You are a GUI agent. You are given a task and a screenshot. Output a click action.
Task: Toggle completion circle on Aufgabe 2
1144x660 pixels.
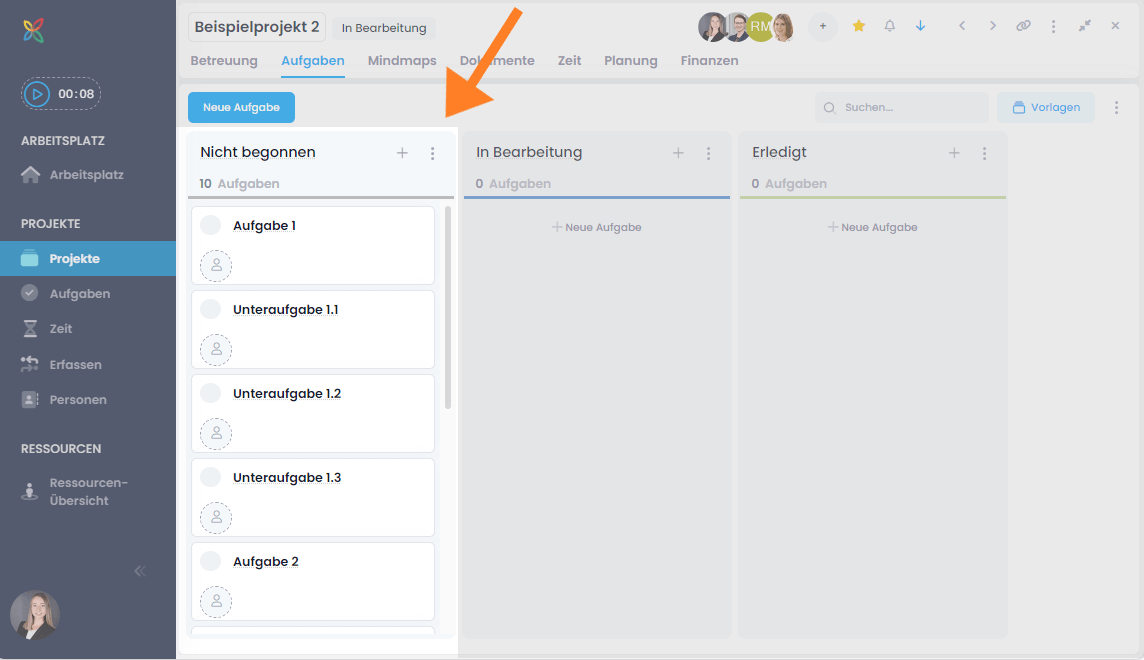click(x=209, y=561)
